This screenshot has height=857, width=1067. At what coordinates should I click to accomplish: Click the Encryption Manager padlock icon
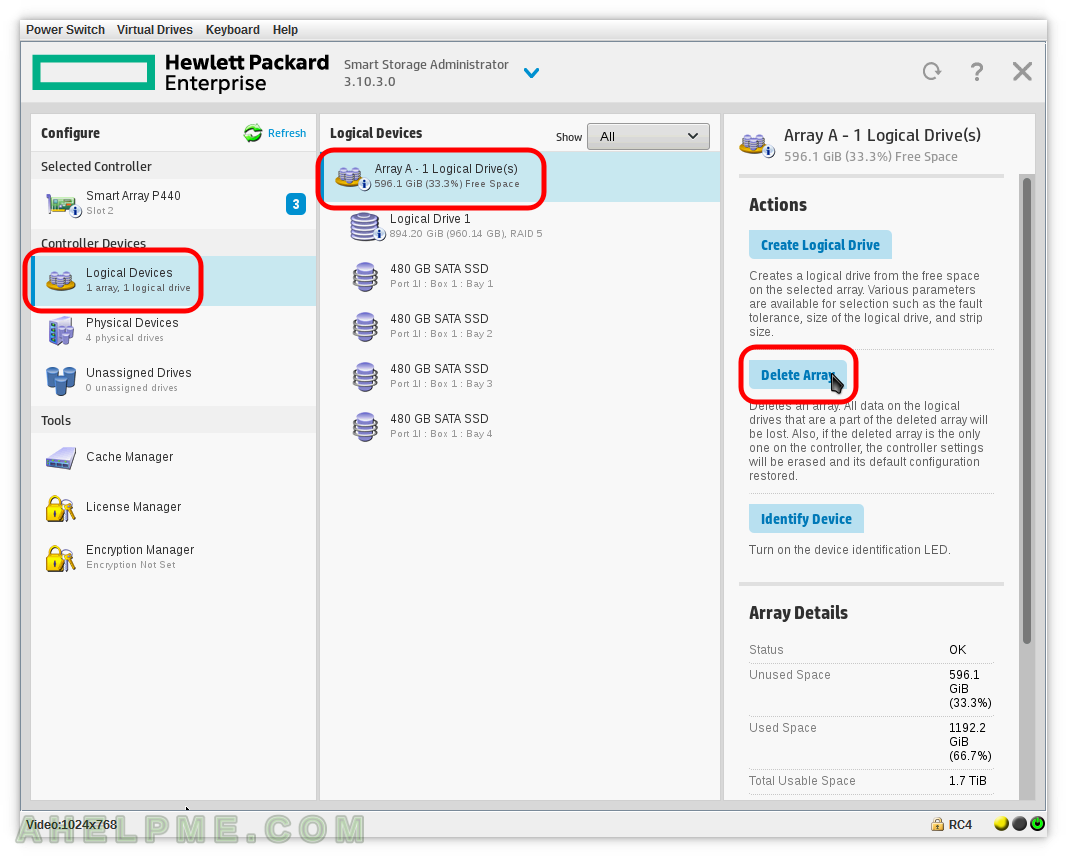coord(61,559)
